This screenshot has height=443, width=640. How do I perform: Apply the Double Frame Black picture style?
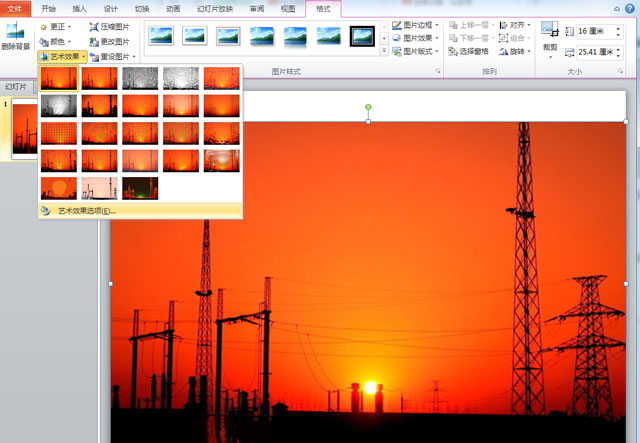pos(362,36)
